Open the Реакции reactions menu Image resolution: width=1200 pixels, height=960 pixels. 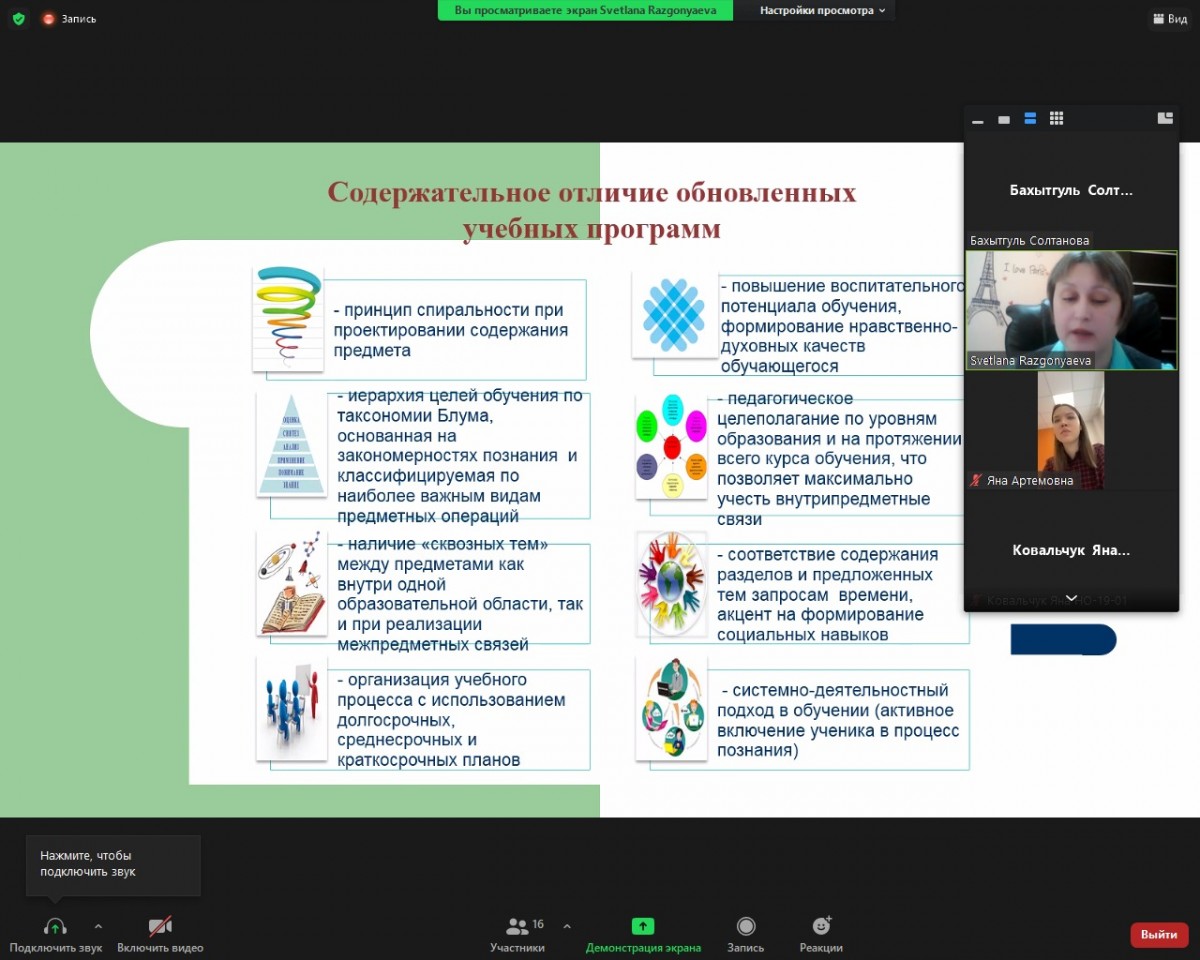pos(821,927)
